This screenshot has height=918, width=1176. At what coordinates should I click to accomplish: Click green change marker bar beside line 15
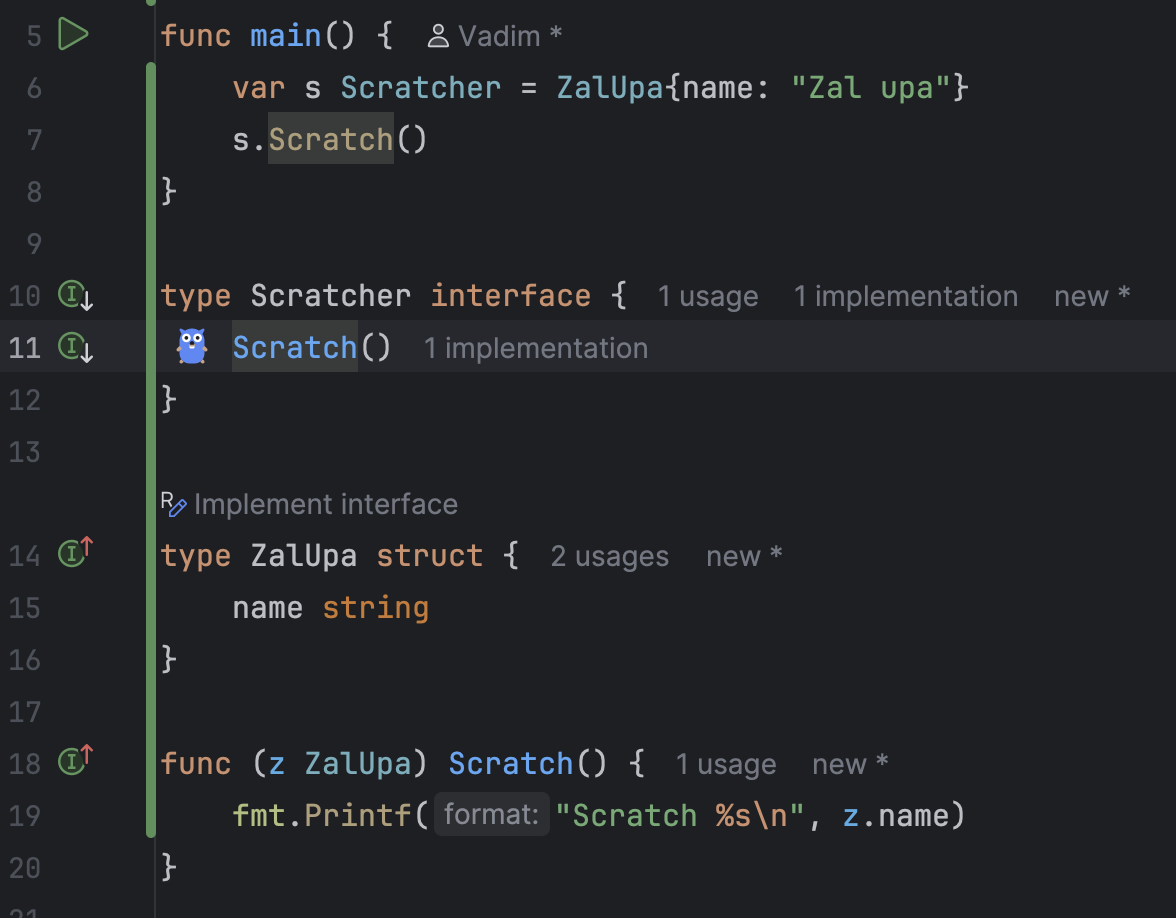pos(151,608)
